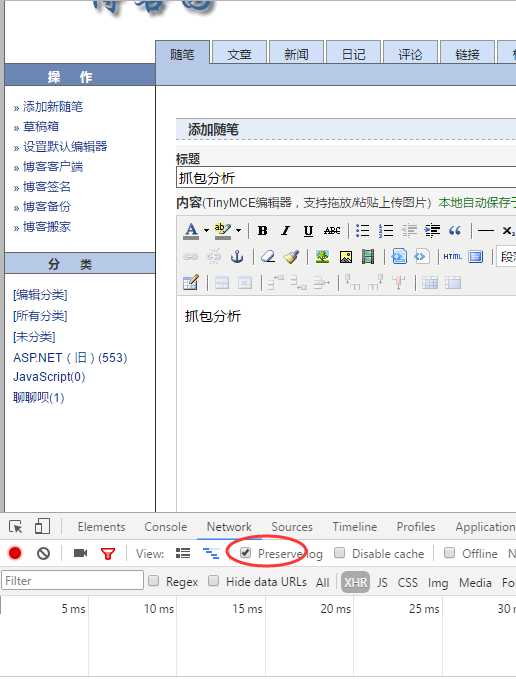
Task: Click the DevTools inspect element icon
Action: click(x=16, y=527)
